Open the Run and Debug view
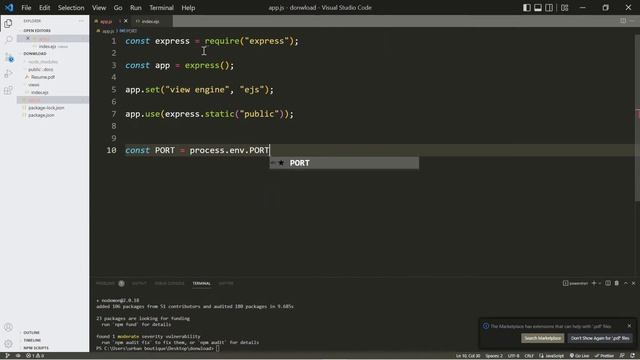The height and width of the screenshot is (360, 640). (8, 74)
